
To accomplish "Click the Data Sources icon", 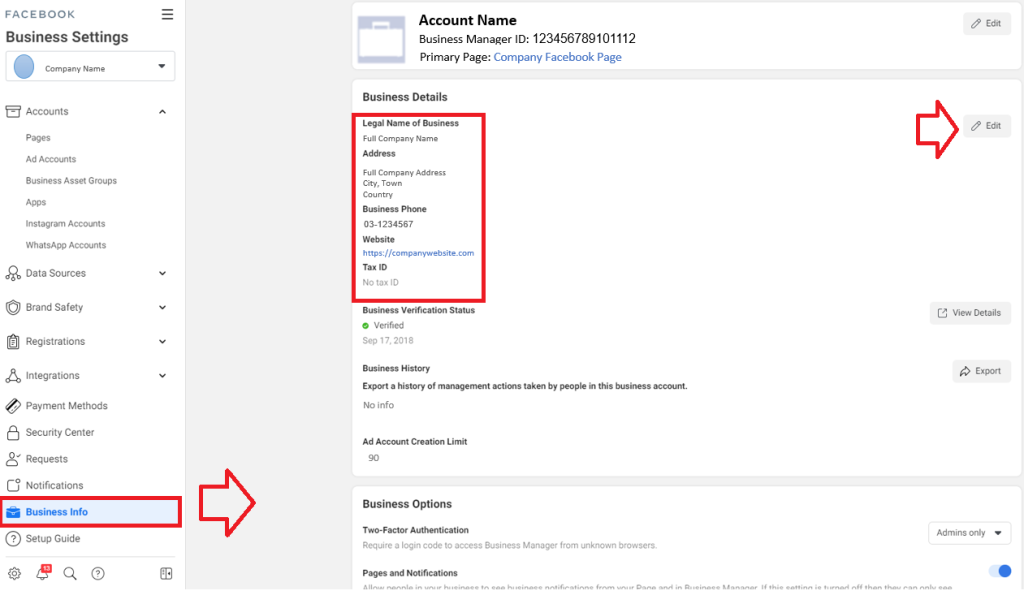I will pyautogui.click(x=13, y=273).
